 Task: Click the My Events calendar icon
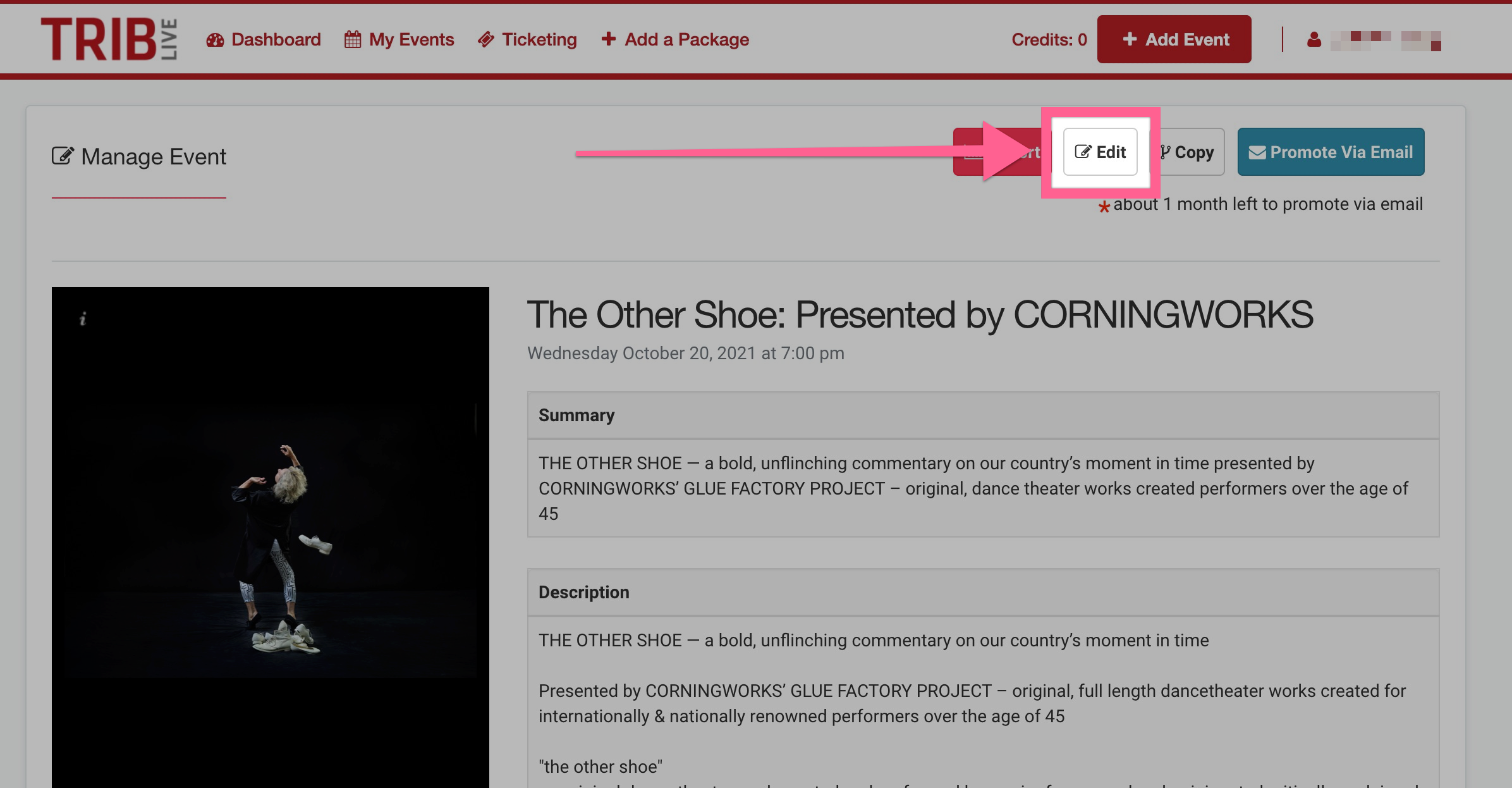click(x=353, y=39)
